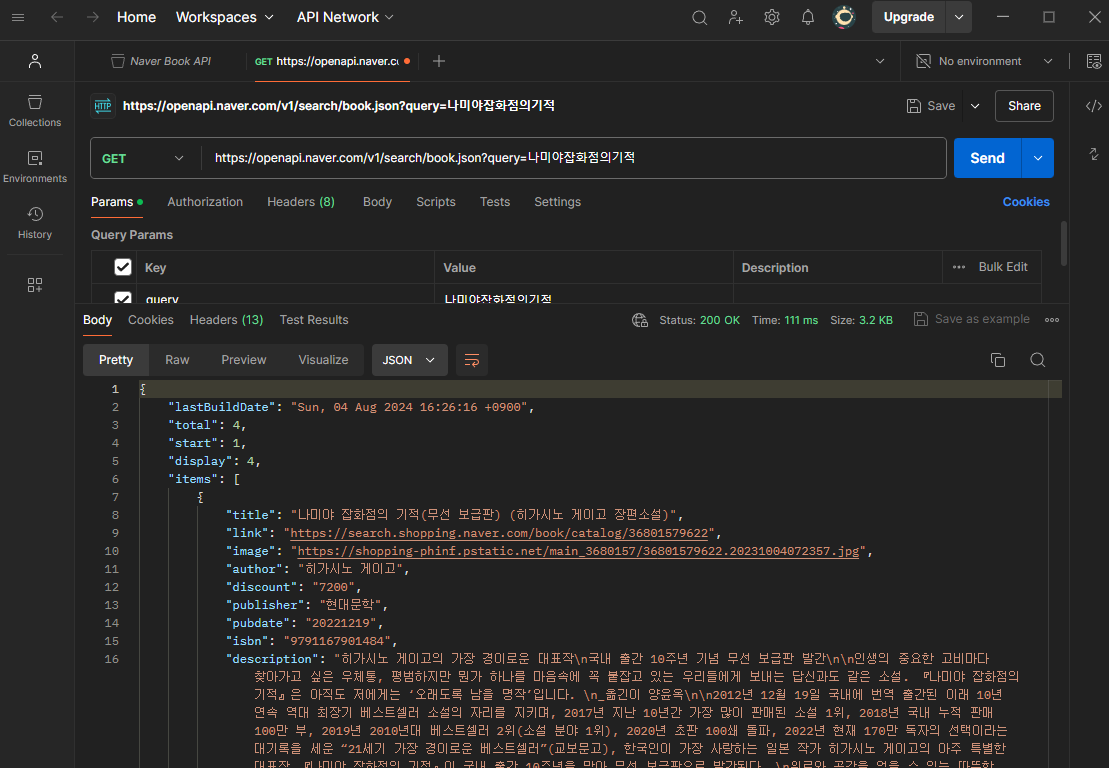
Task: Open the response Cookies tab
Action: tap(151, 320)
